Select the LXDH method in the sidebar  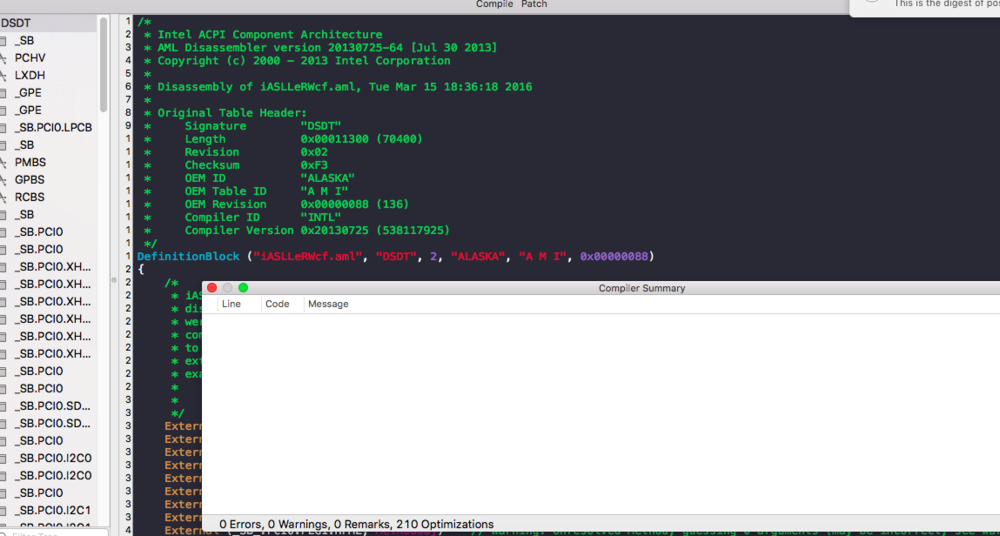click(x=30, y=75)
